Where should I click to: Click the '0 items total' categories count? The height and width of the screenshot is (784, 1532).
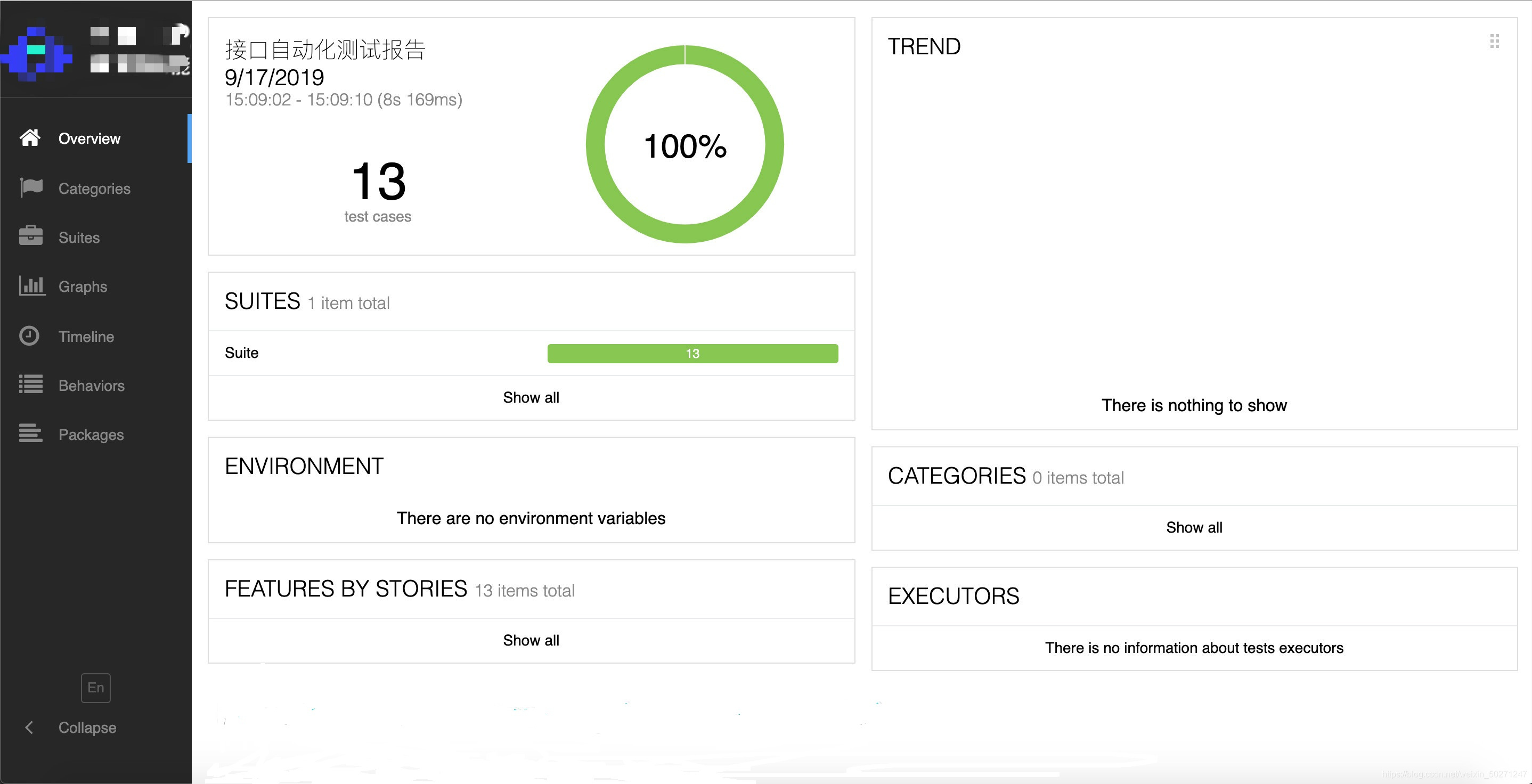1078,478
